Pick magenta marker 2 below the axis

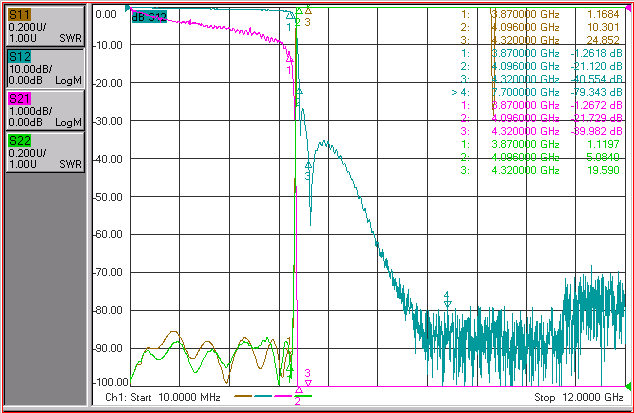[298, 390]
